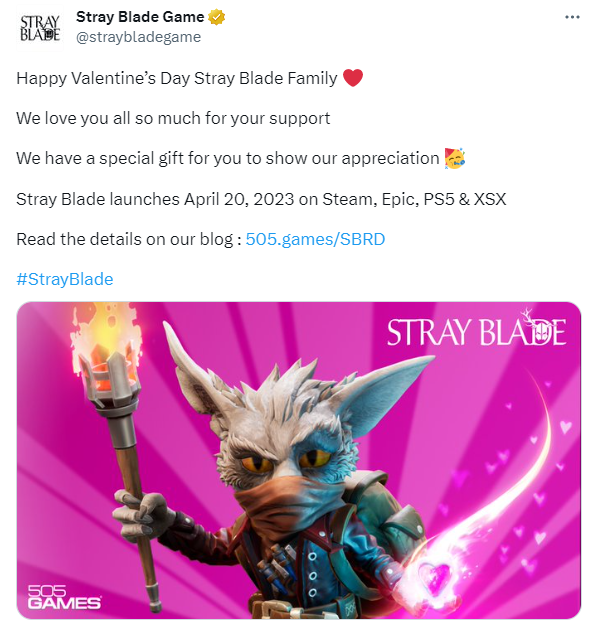Click the Stray Blade logo in image

(476, 329)
